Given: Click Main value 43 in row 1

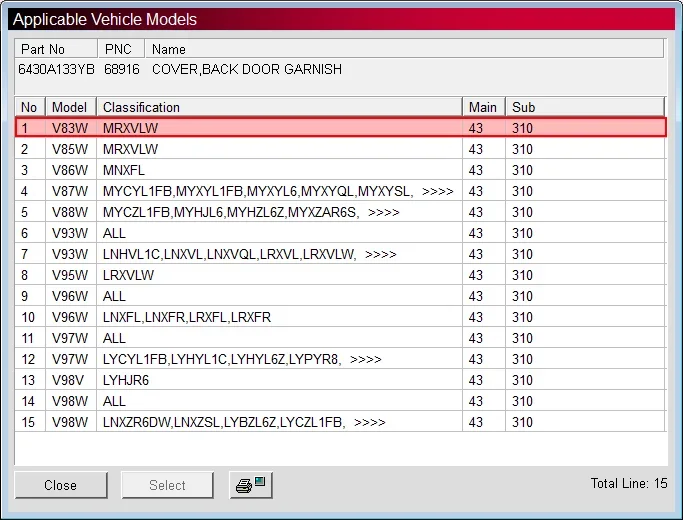Looking at the screenshot, I should point(476,128).
